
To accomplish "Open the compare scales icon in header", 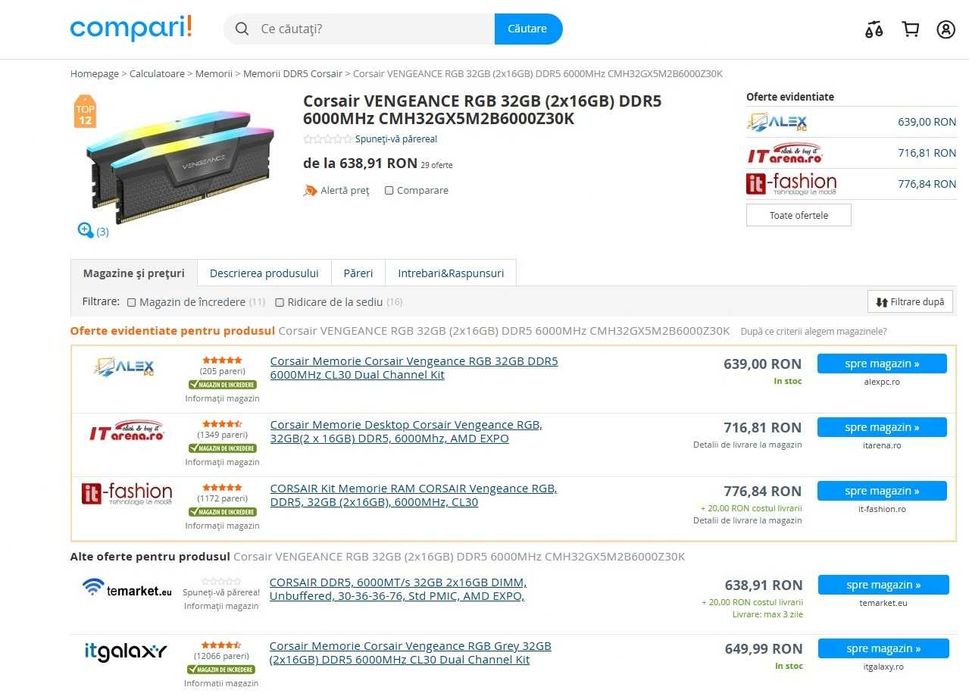I will [x=874, y=29].
